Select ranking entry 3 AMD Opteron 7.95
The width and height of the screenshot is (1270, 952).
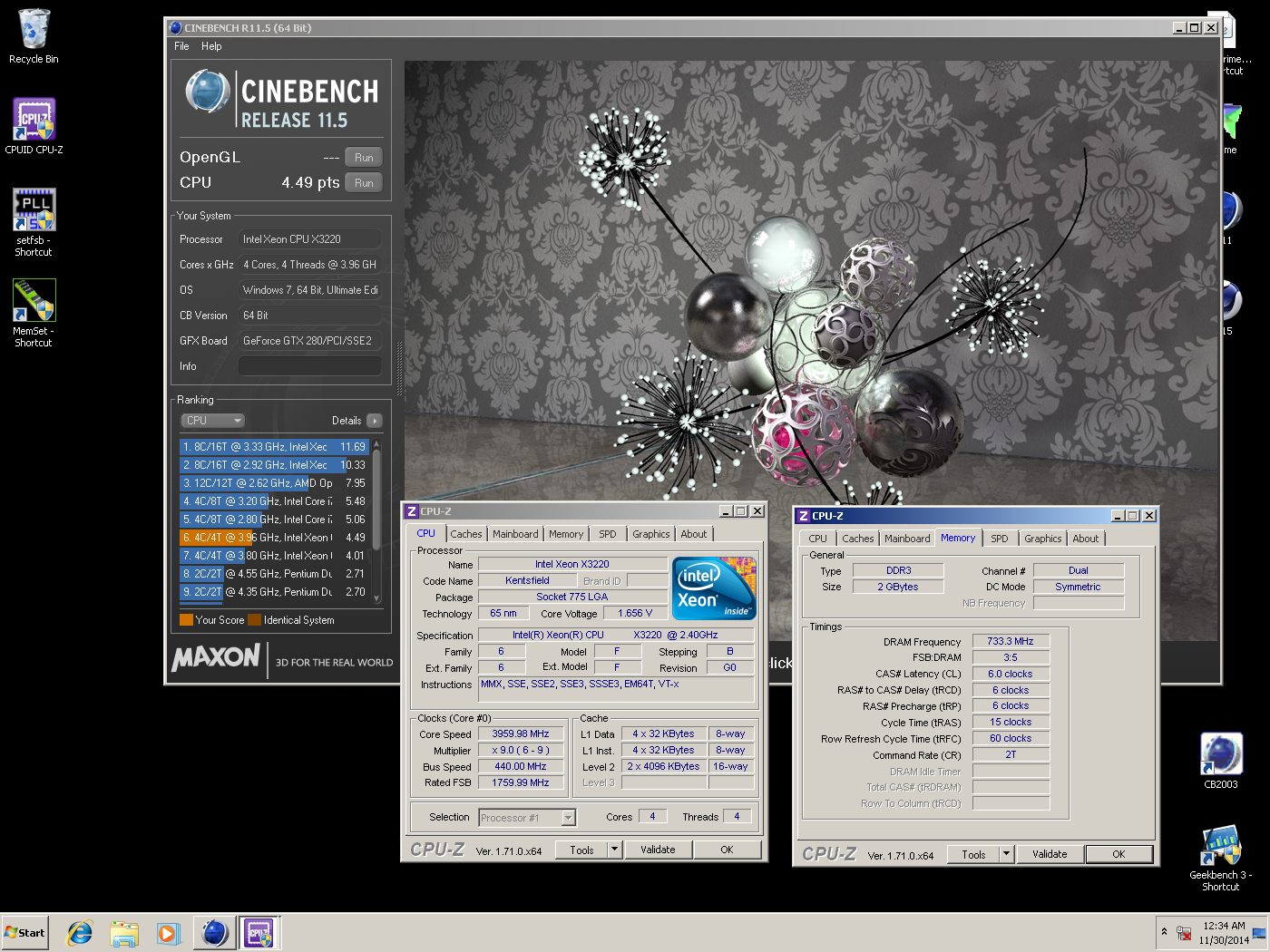(x=274, y=483)
